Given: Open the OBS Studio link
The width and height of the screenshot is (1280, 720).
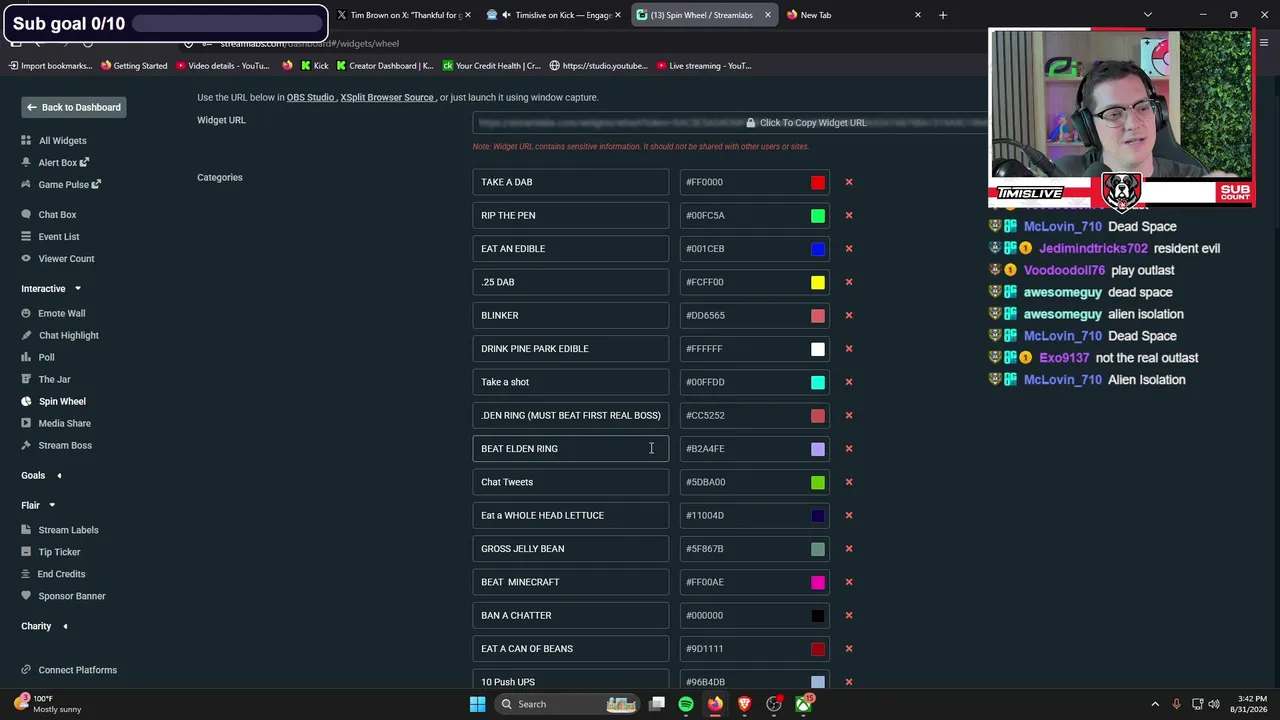Looking at the screenshot, I should [310, 98].
